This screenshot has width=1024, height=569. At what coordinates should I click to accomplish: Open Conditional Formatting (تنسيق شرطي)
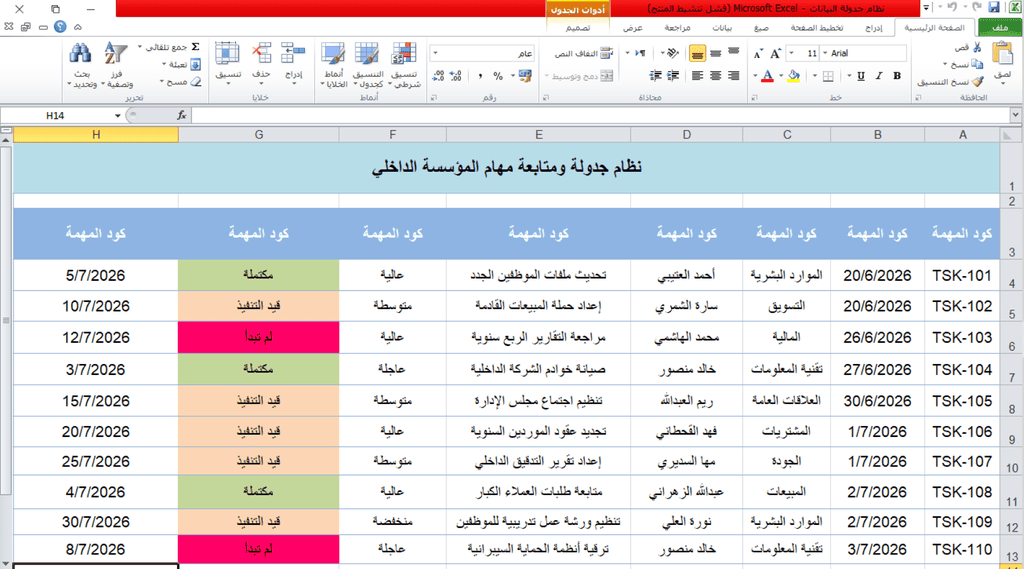404,64
